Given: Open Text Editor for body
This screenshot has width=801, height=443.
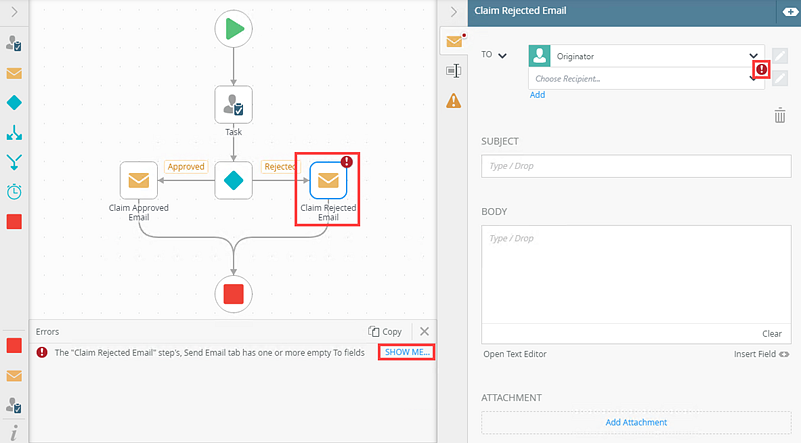Looking at the screenshot, I should point(515,354).
